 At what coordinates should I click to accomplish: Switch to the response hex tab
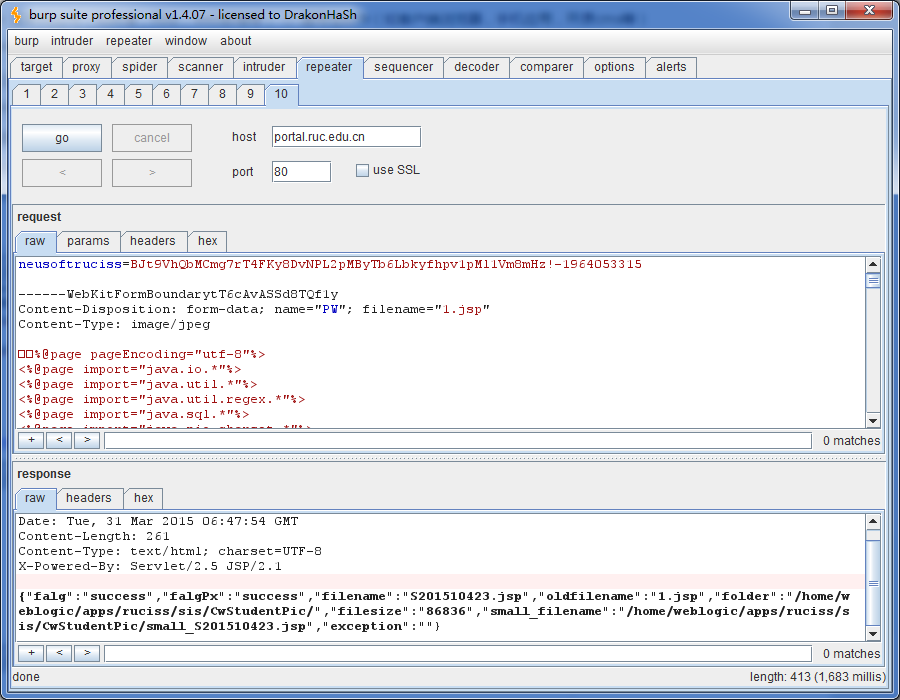point(143,499)
